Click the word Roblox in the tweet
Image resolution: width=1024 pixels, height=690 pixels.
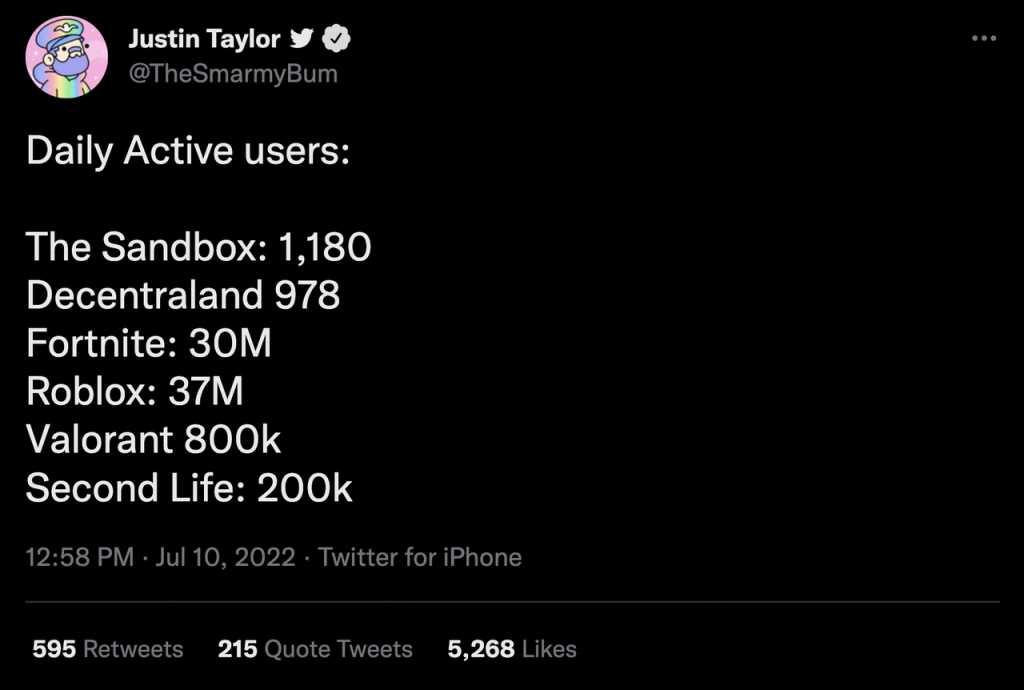click(85, 391)
